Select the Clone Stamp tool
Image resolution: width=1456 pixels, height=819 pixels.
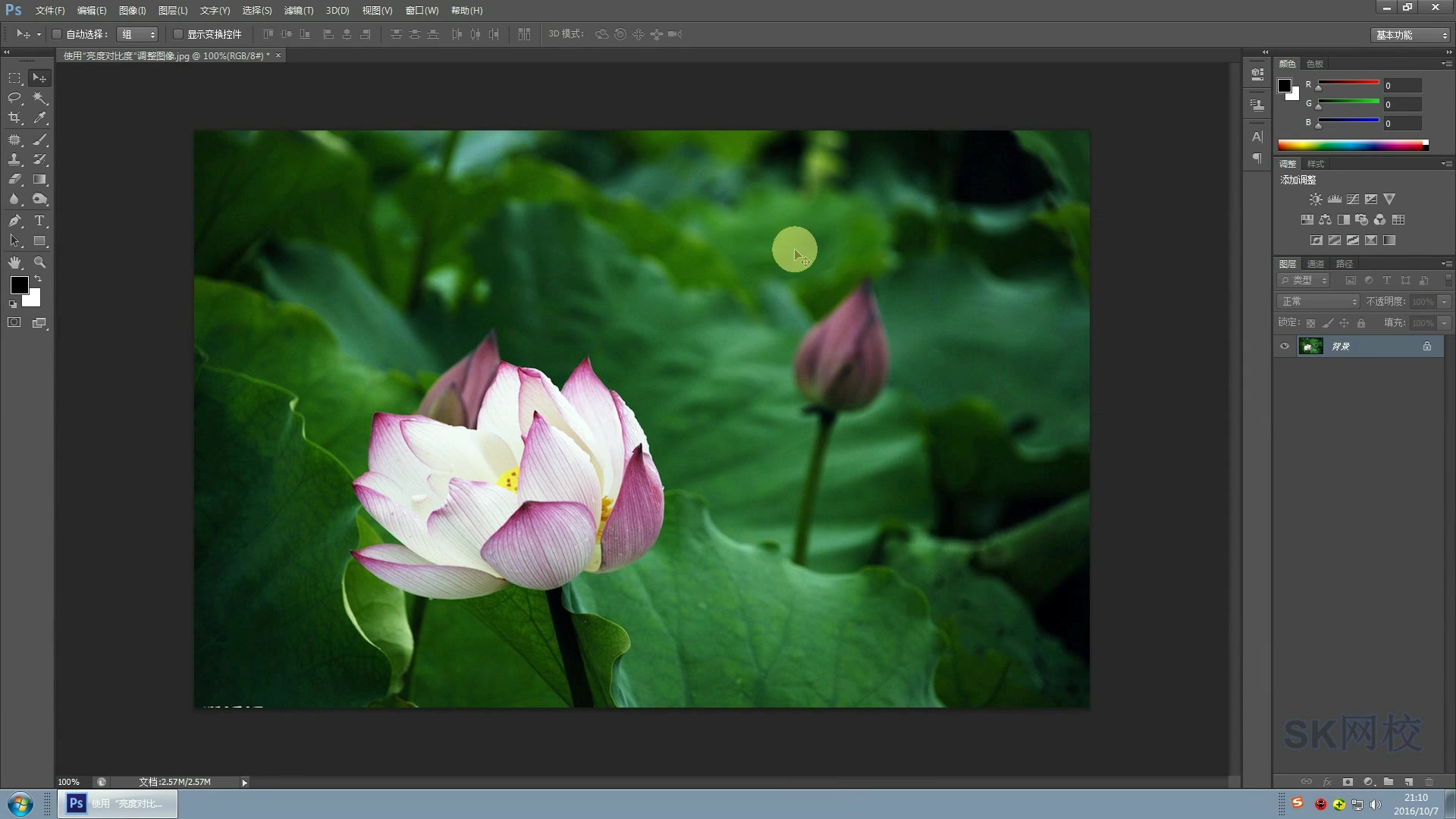pos(14,159)
